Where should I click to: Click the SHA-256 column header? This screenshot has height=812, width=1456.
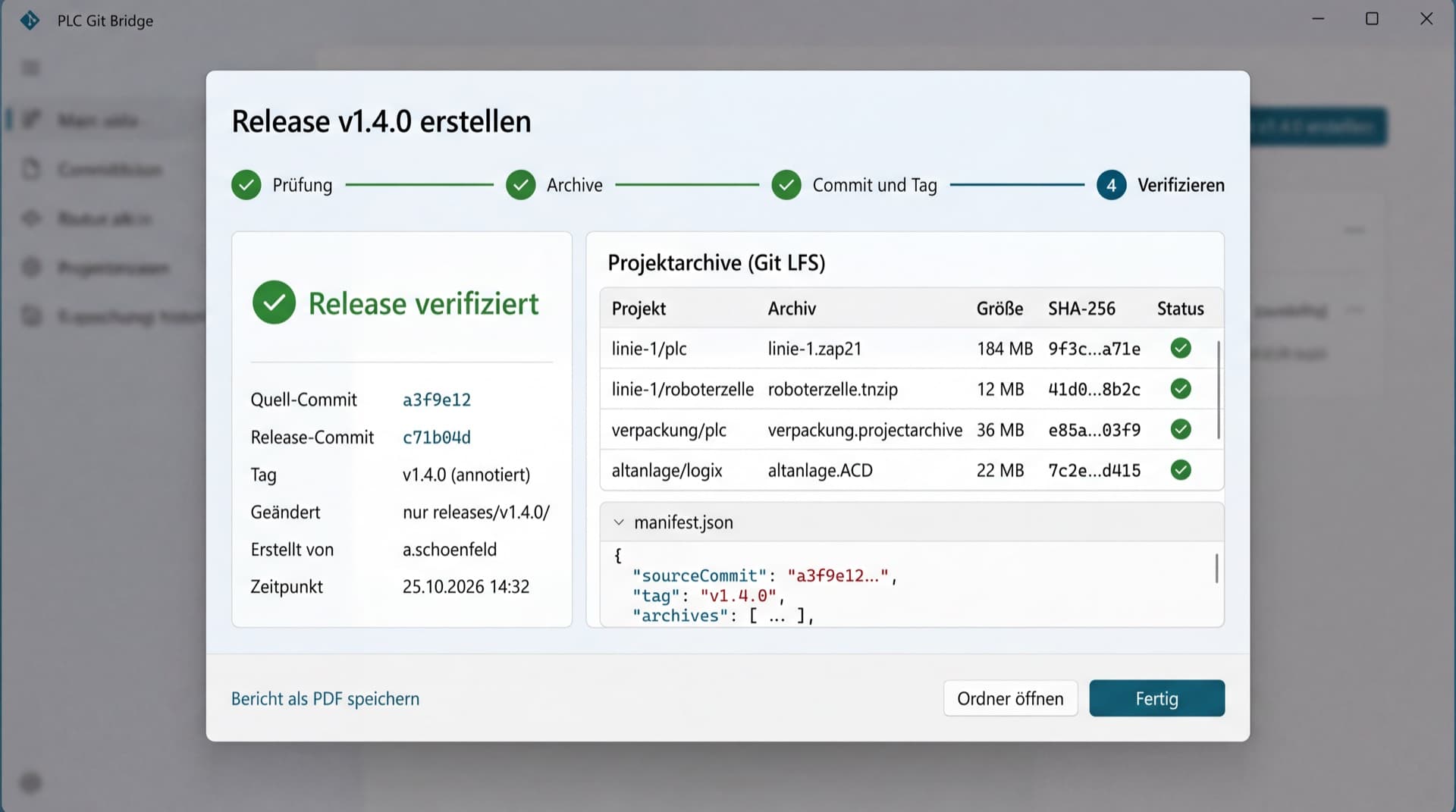click(1081, 309)
